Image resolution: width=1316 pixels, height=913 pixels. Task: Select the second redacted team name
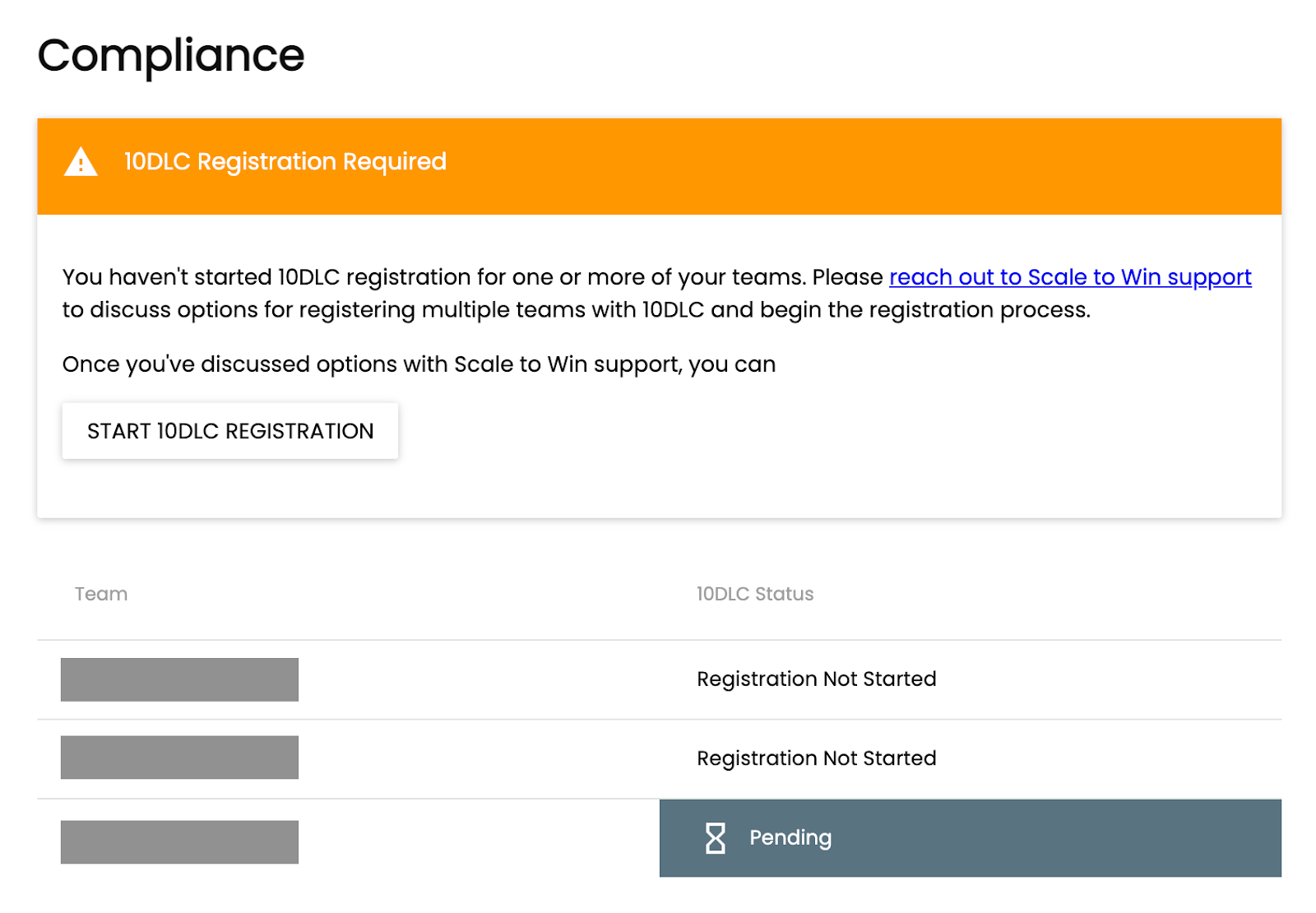tap(179, 758)
